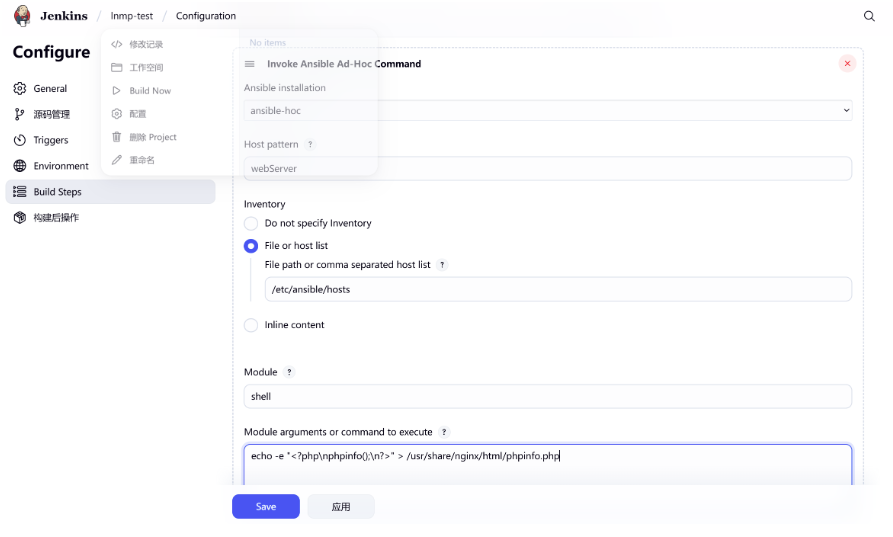Click the Configure heading

(x=51, y=52)
